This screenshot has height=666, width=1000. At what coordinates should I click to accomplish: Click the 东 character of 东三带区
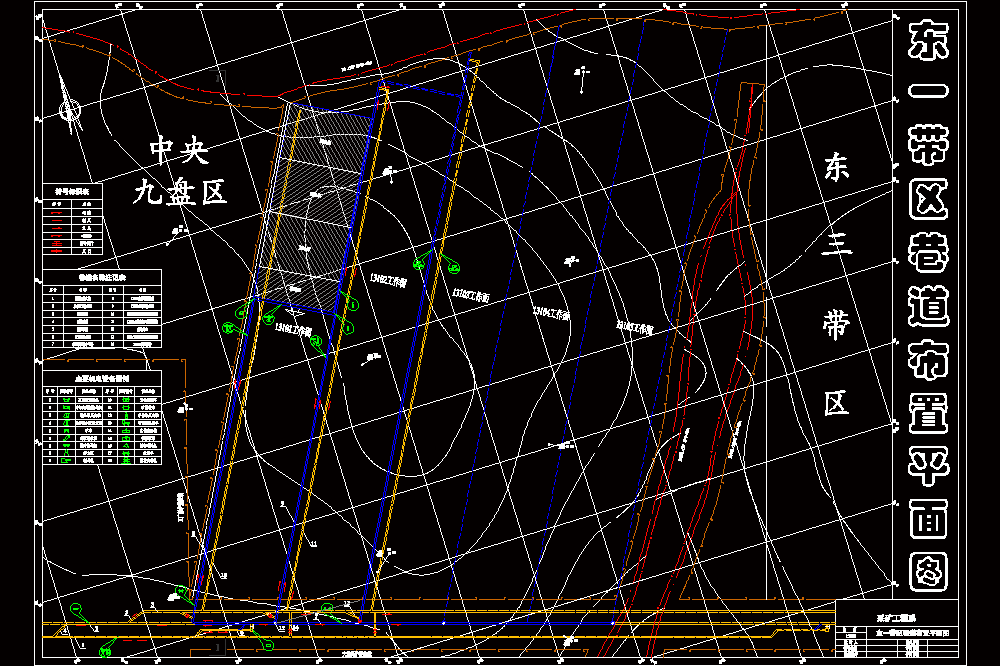coord(836,167)
